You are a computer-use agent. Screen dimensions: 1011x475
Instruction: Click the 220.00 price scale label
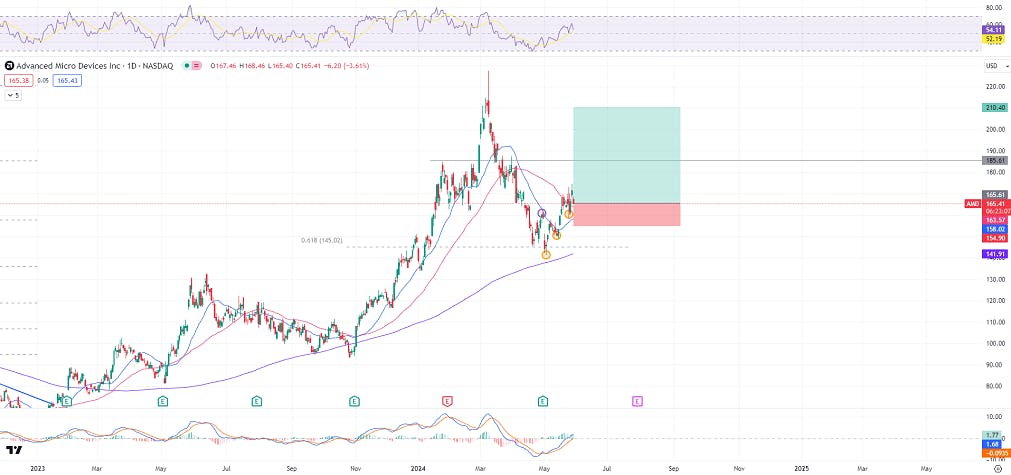994,86
